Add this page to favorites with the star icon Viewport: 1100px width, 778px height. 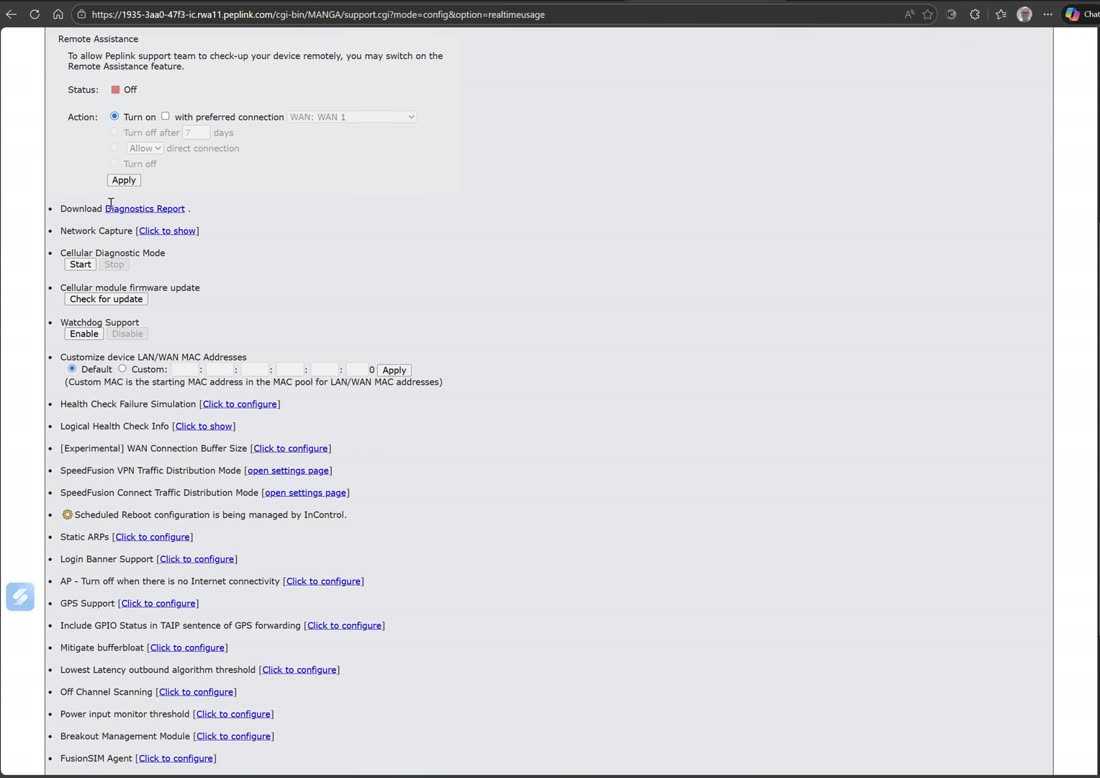pos(928,14)
